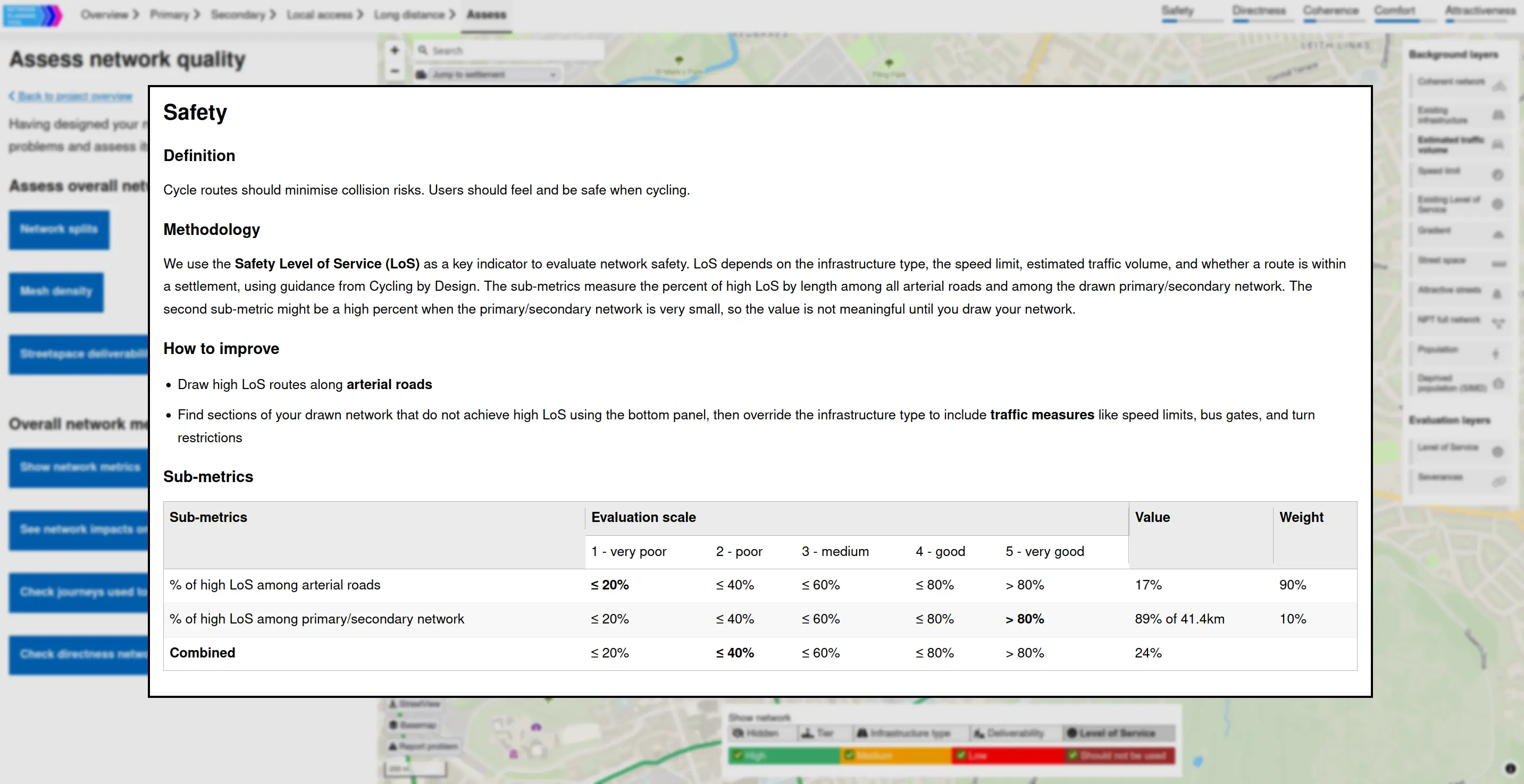Go to the Primary step in breadcrumb

point(169,14)
